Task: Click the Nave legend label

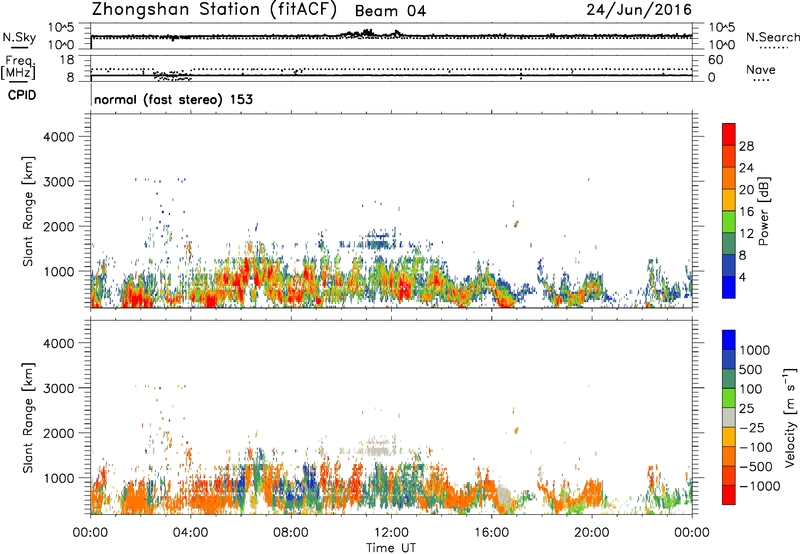Action: coord(761,70)
